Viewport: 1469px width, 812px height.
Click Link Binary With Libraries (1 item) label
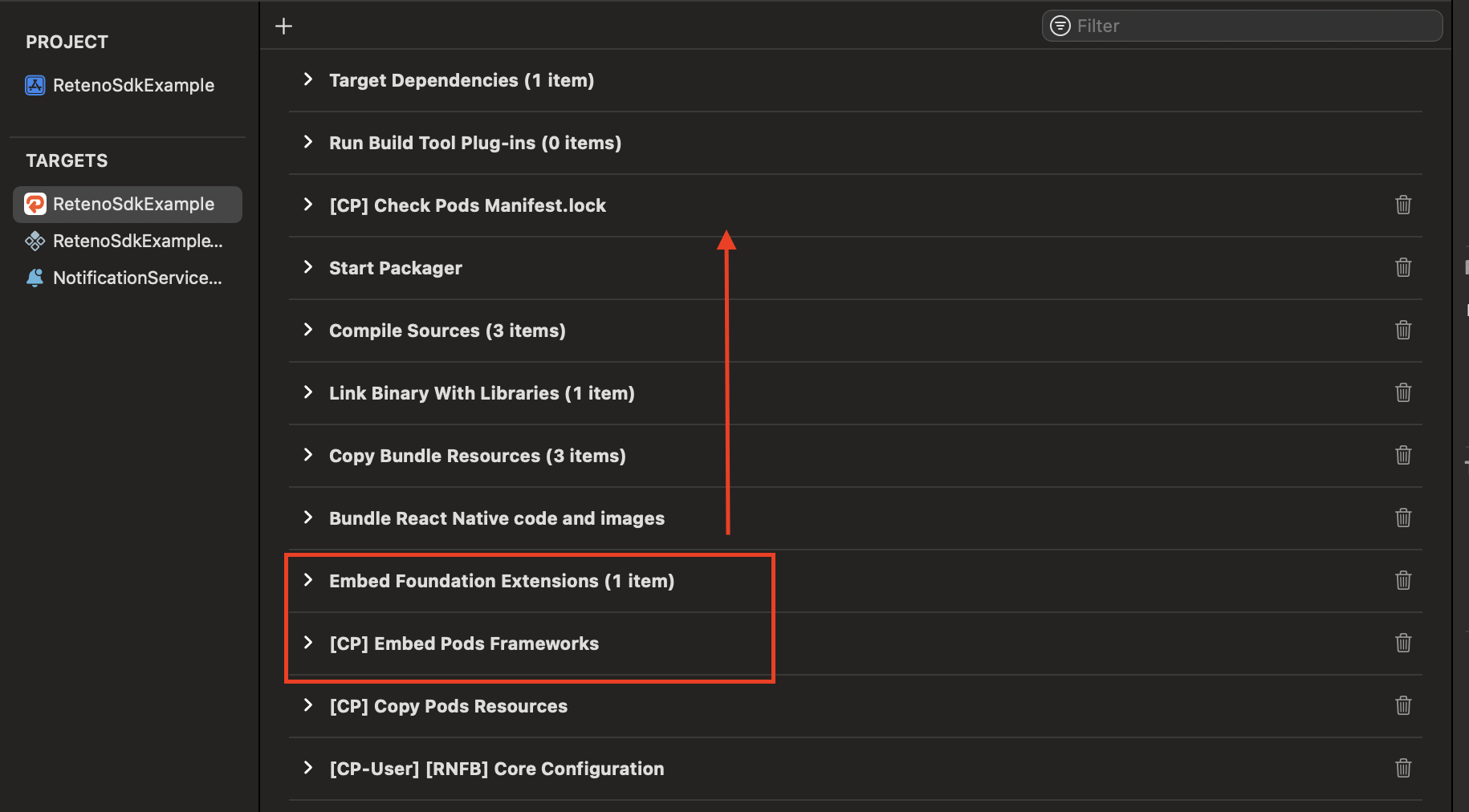(482, 393)
